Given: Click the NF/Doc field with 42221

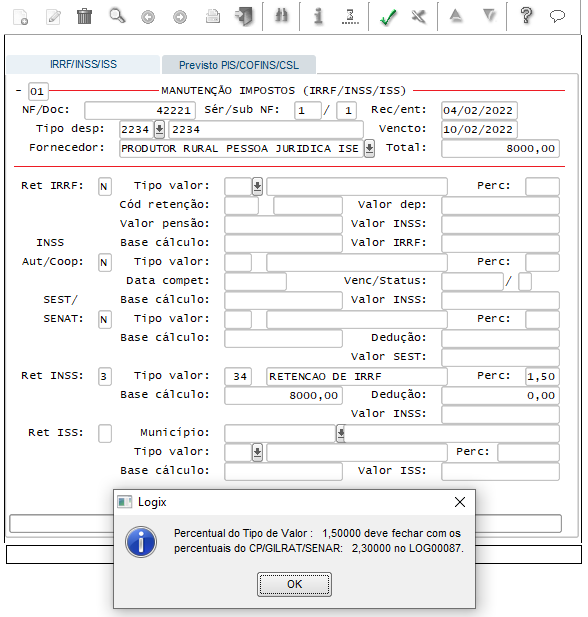Looking at the screenshot, I should coord(140,111).
